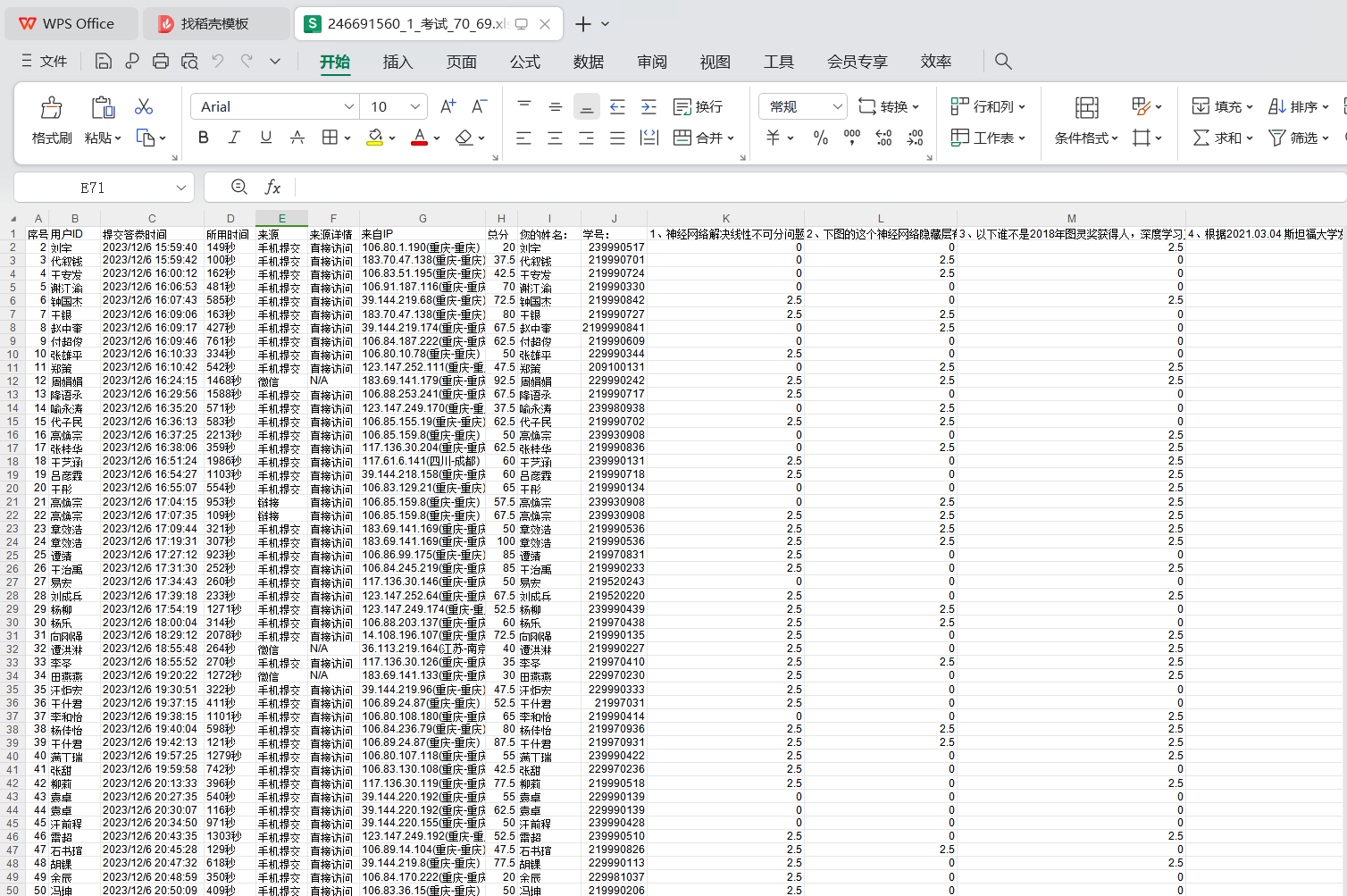Open the Name Box dropdown arrow
This screenshot has width=1347, height=896.
click(x=181, y=188)
